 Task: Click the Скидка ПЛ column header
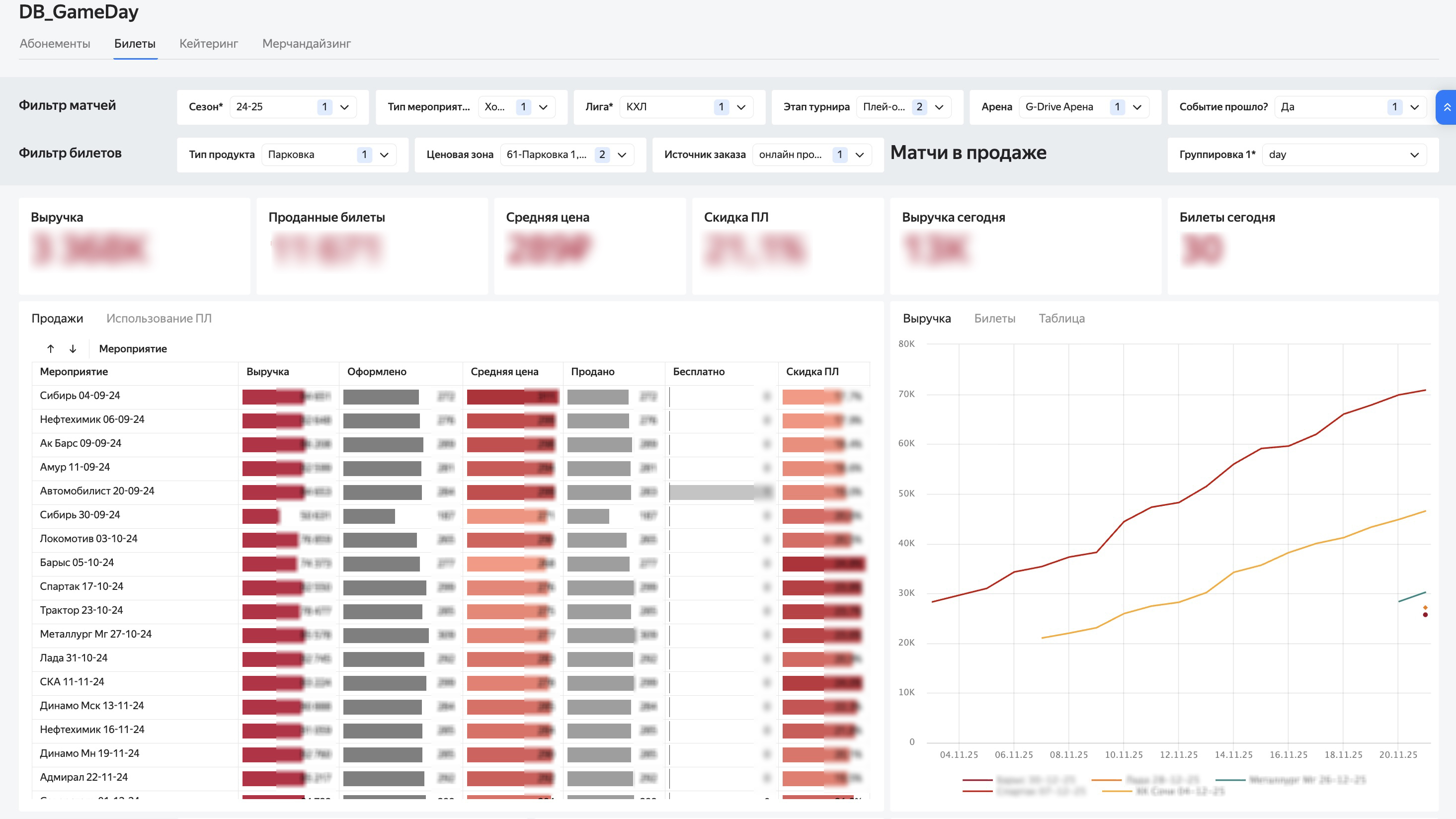click(x=812, y=372)
